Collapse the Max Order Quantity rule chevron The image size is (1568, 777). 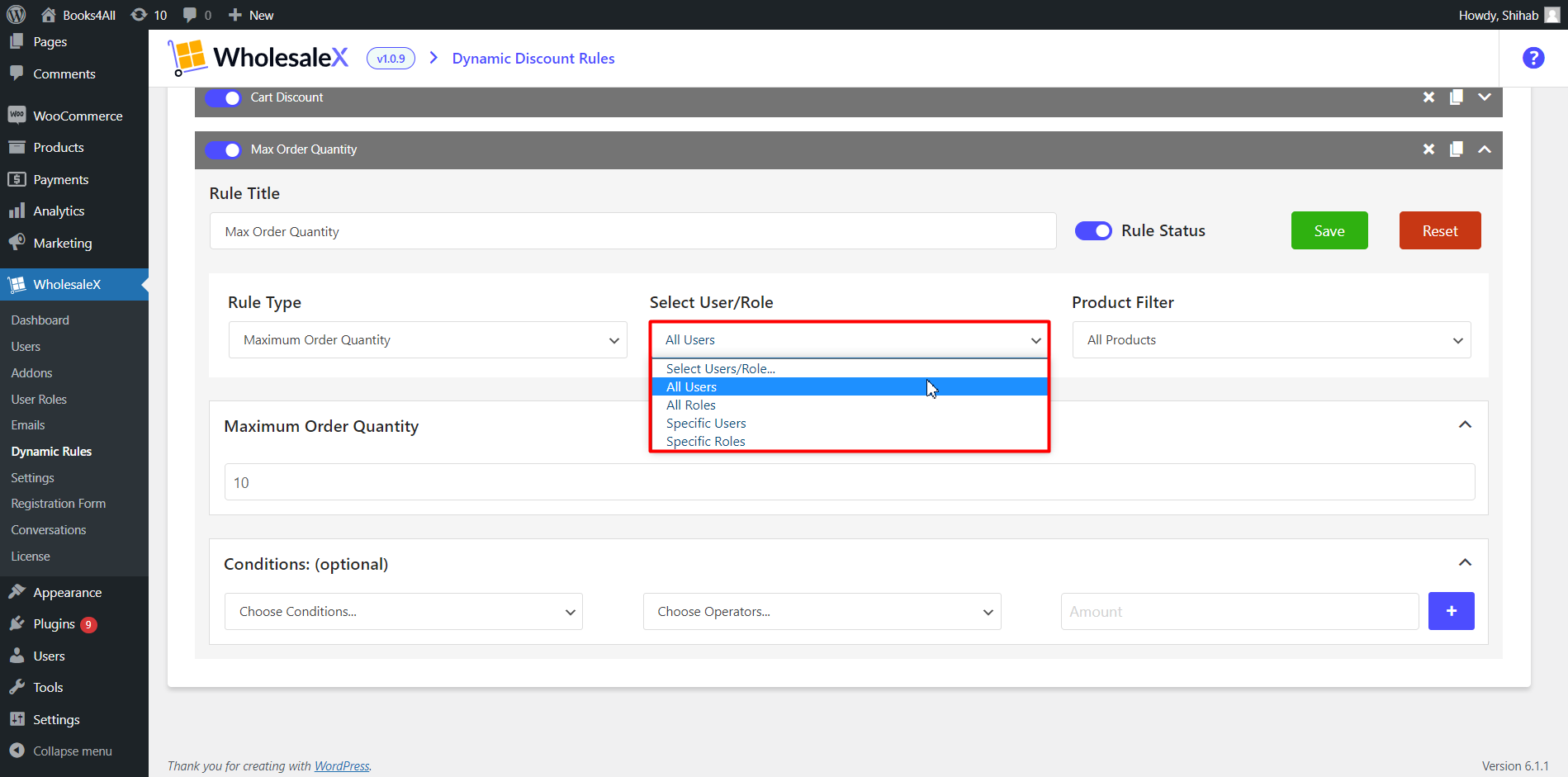pyautogui.click(x=1485, y=149)
